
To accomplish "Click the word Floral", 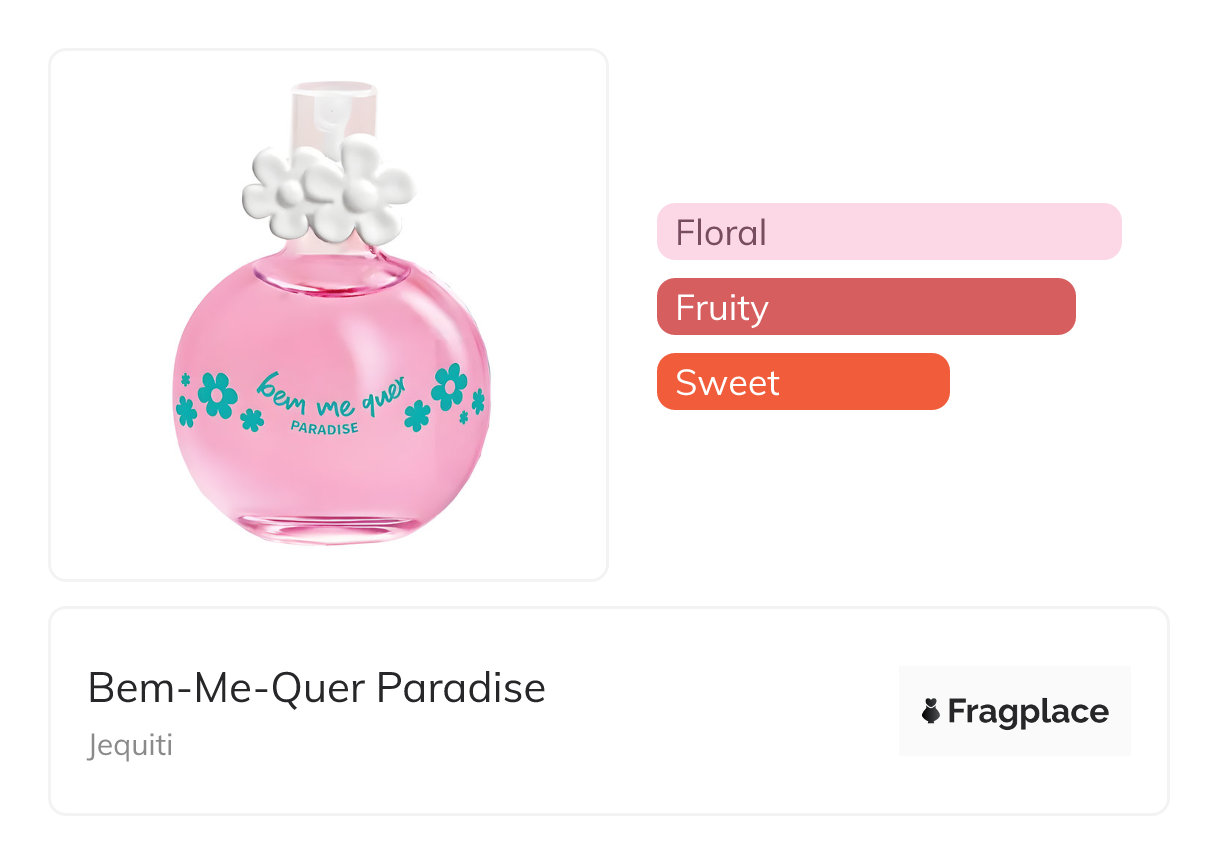I will 721,233.
